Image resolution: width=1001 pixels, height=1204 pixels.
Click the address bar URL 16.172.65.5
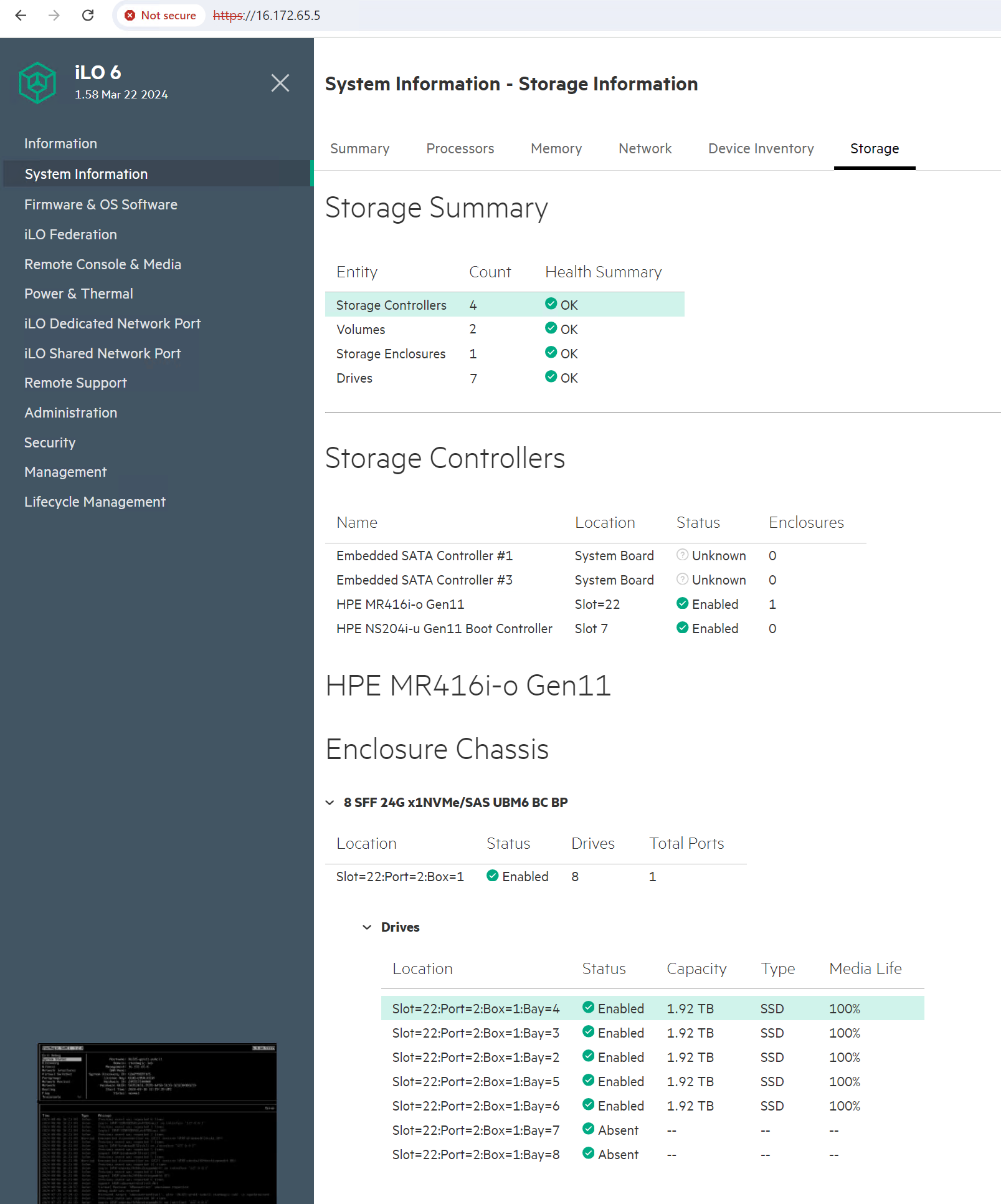[267, 16]
